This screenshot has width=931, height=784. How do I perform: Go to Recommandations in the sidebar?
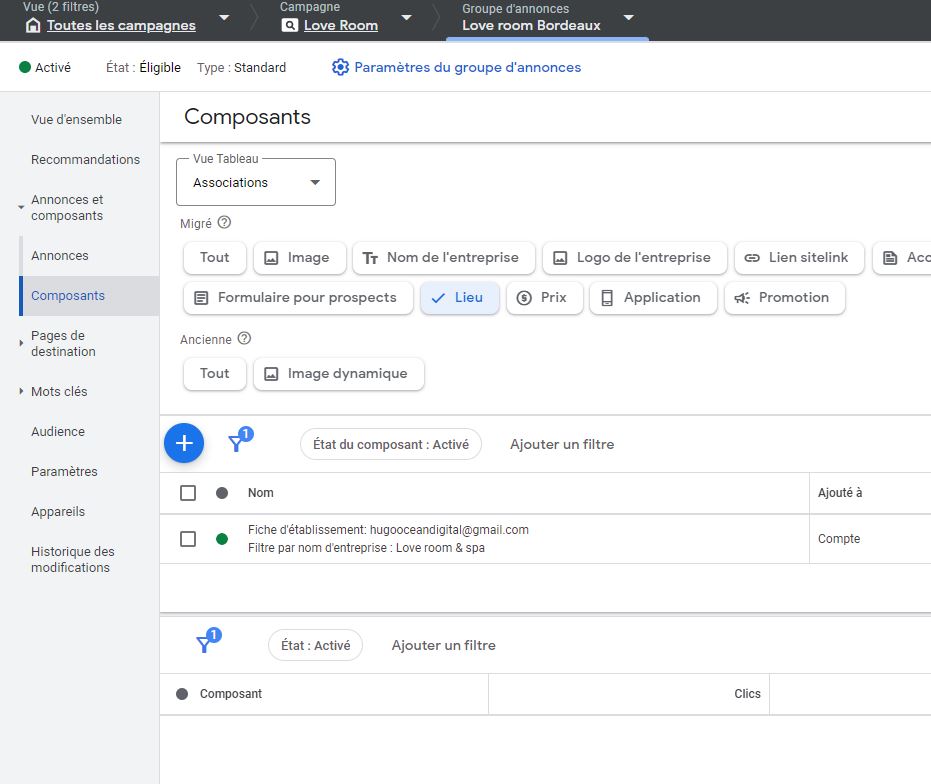tap(85, 160)
